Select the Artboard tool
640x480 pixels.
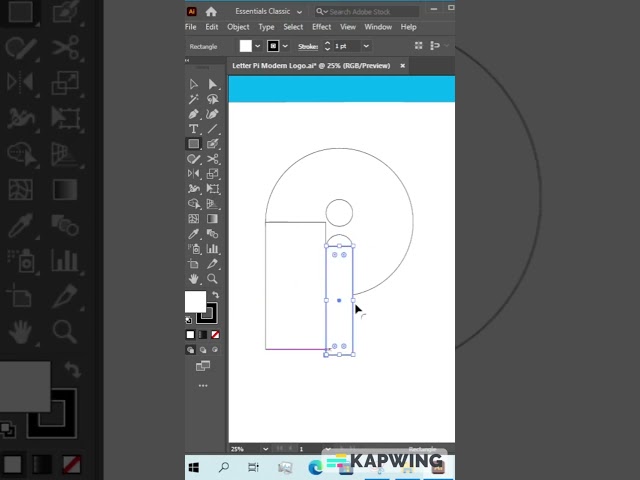tap(194, 264)
